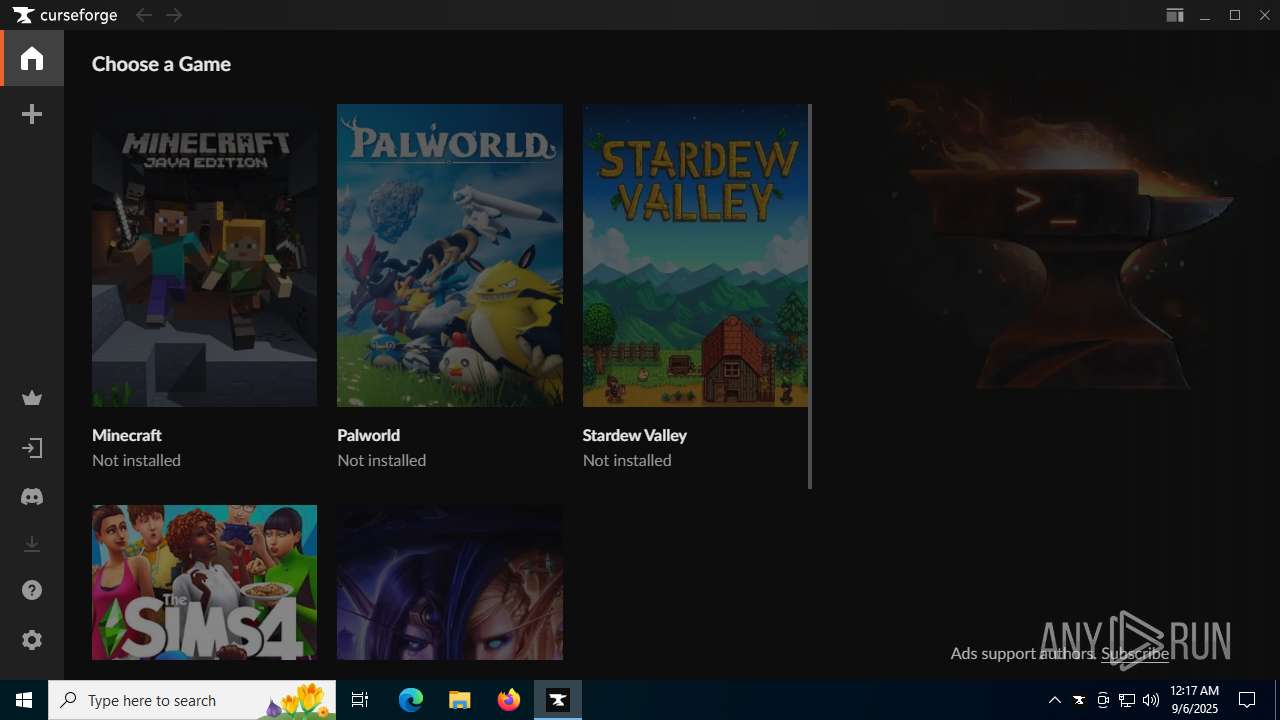Select the Stardew Valley game cover
The height and width of the screenshot is (720, 1280).
[x=695, y=255]
